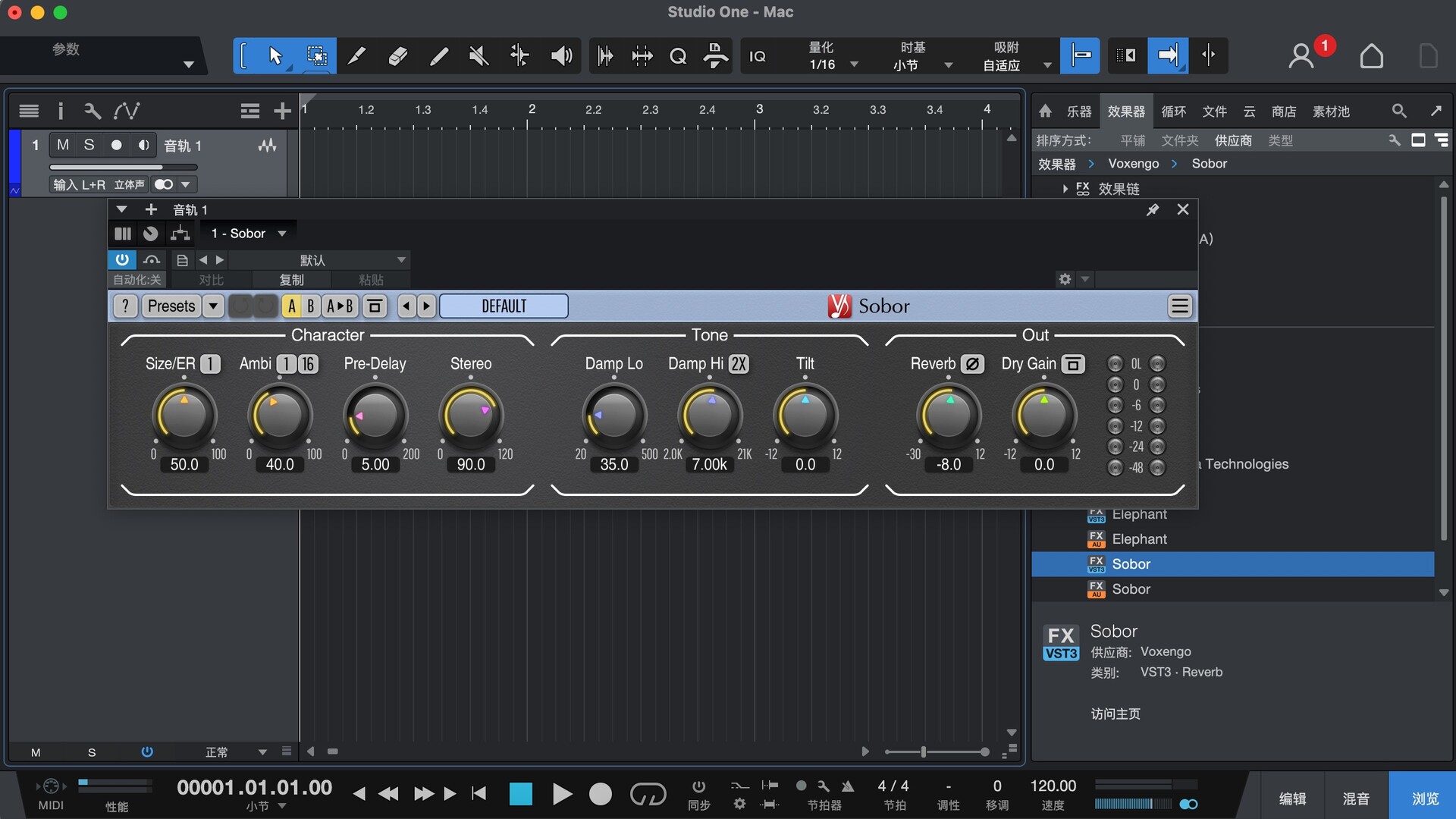The height and width of the screenshot is (819, 1456).
Task: Select the Eraser tool in toolbar
Action: click(397, 55)
